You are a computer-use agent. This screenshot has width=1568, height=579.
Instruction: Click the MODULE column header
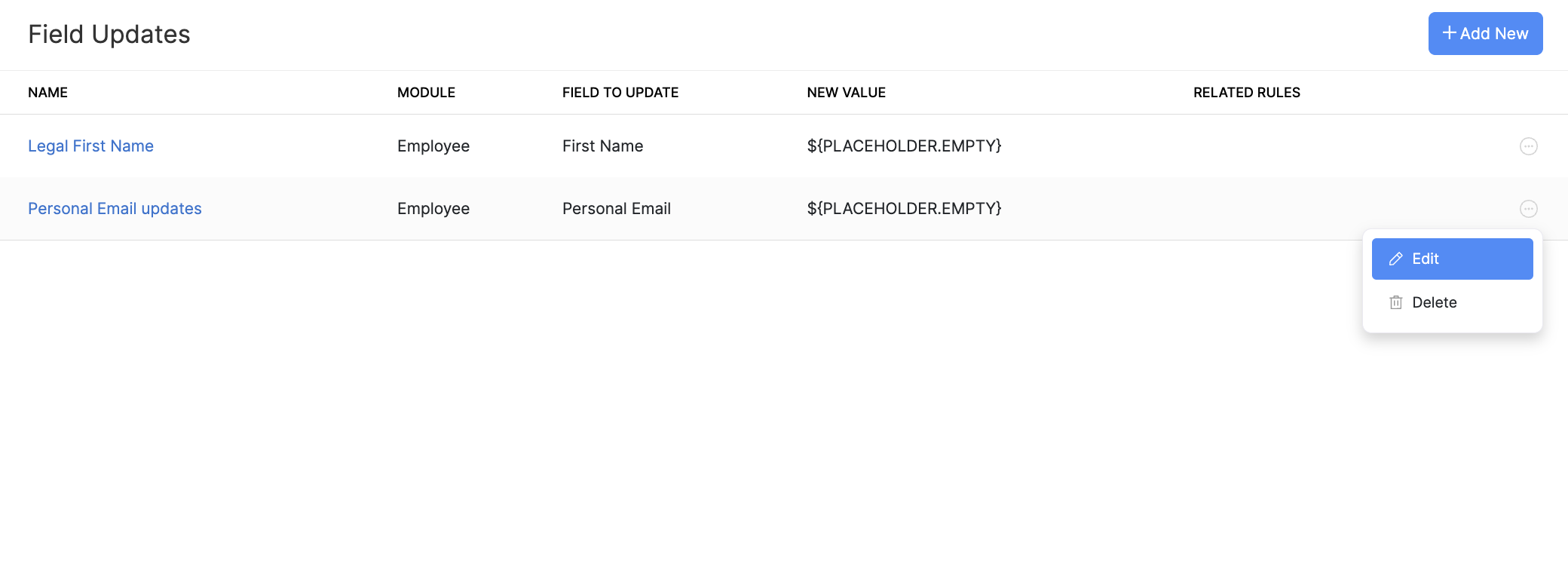pyautogui.click(x=426, y=93)
